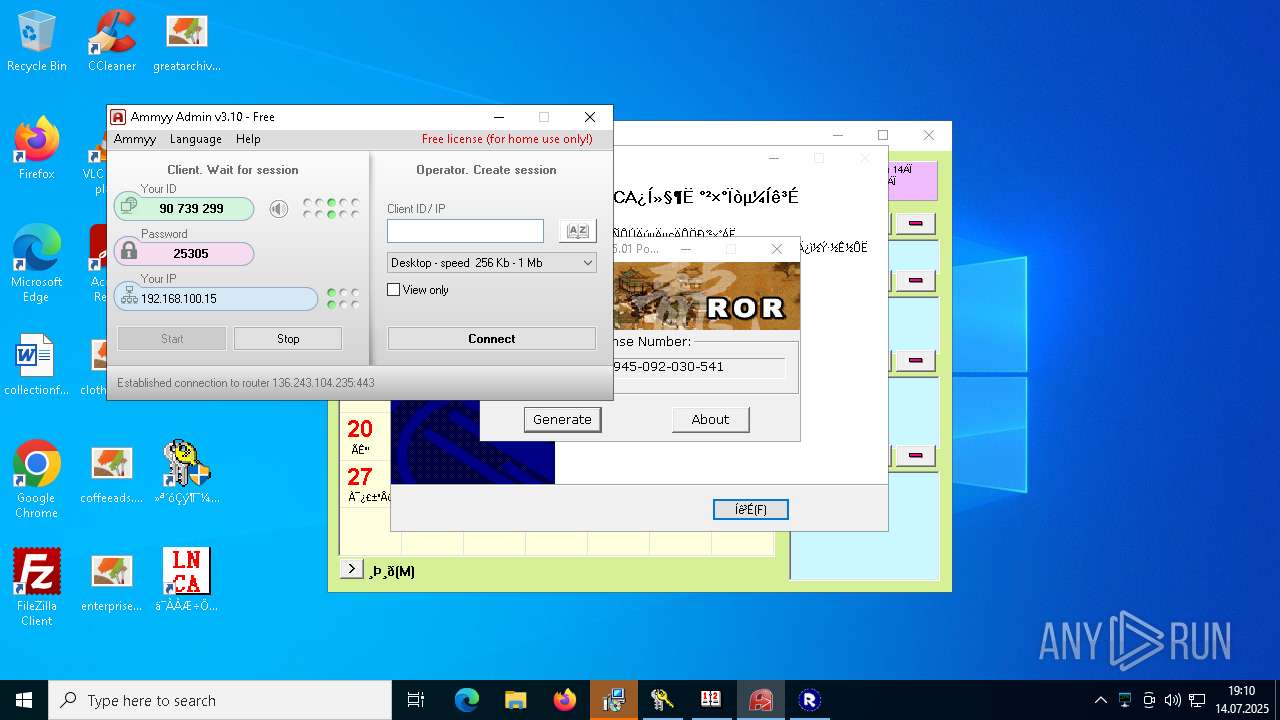
Task: Click the About button in keygen
Action: [710, 420]
